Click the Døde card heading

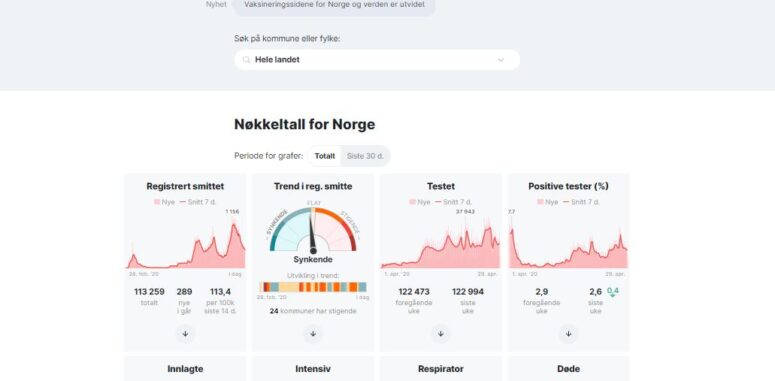(x=568, y=369)
